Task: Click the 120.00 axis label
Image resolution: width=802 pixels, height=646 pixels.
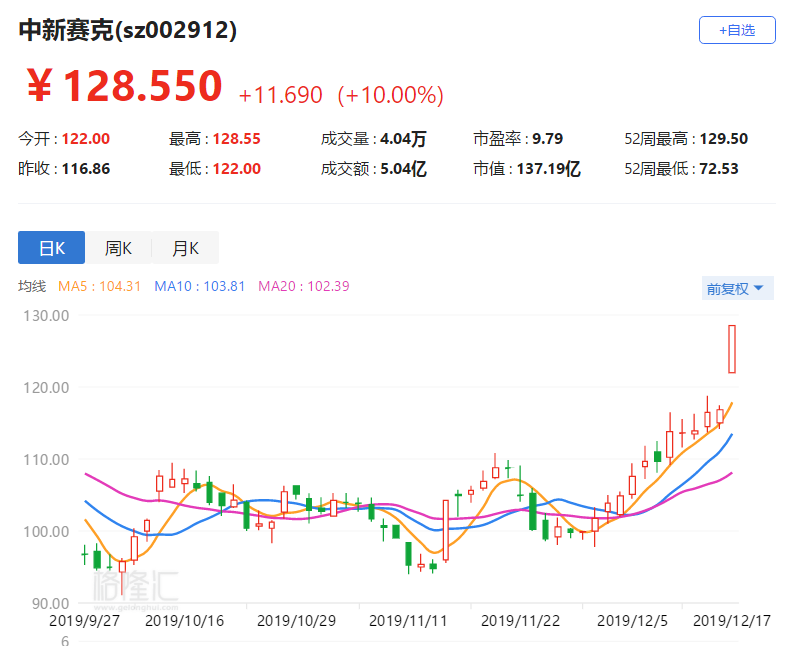Action: [46, 388]
